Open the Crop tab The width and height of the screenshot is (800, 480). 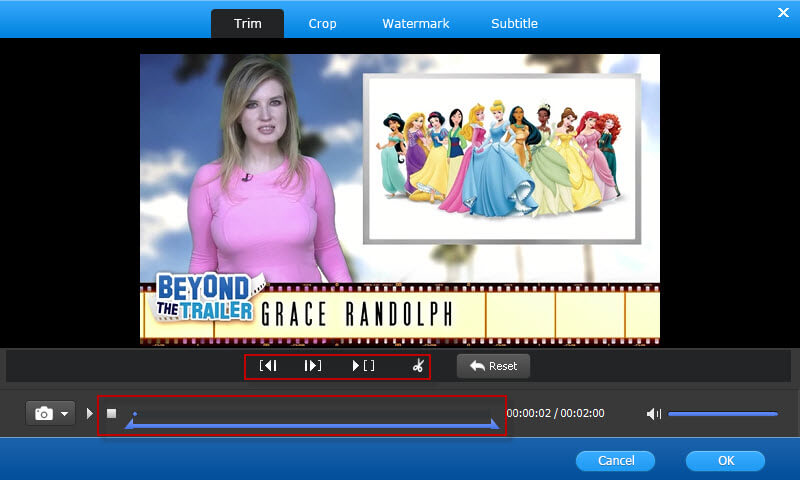322,23
